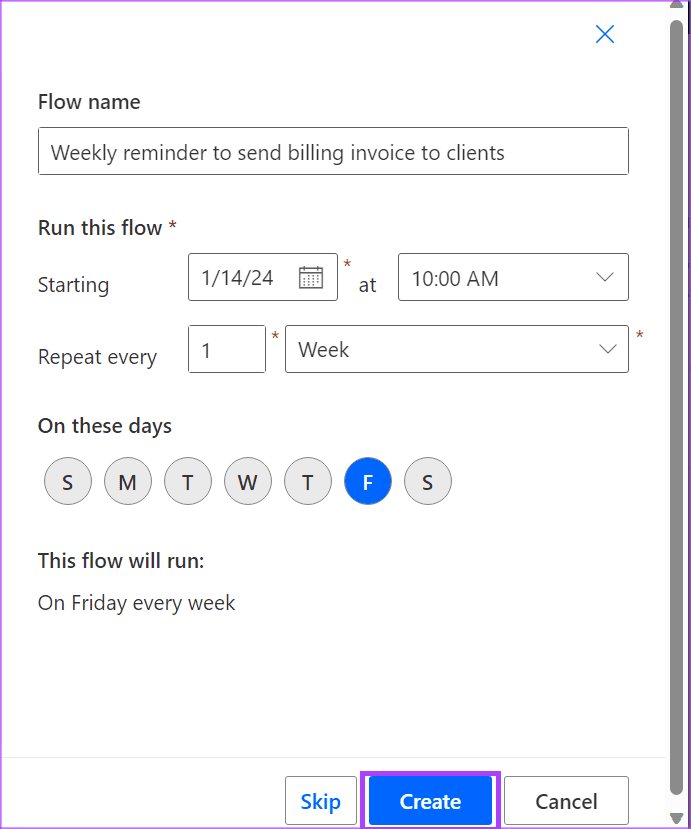Open the calendar date picker icon
The image size is (691, 829).
[x=311, y=278]
